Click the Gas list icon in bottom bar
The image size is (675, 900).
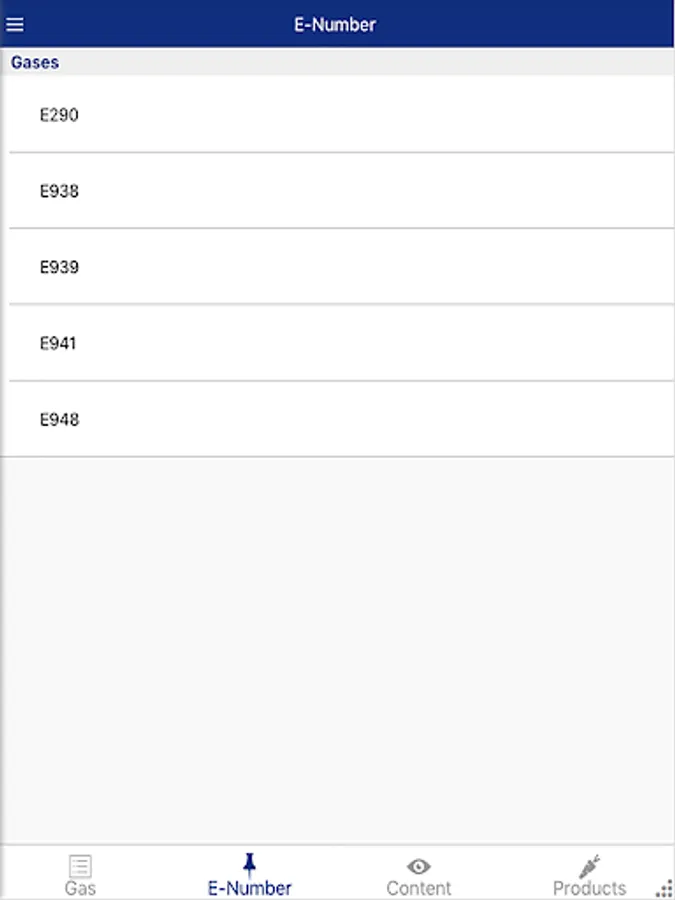tap(80, 866)
